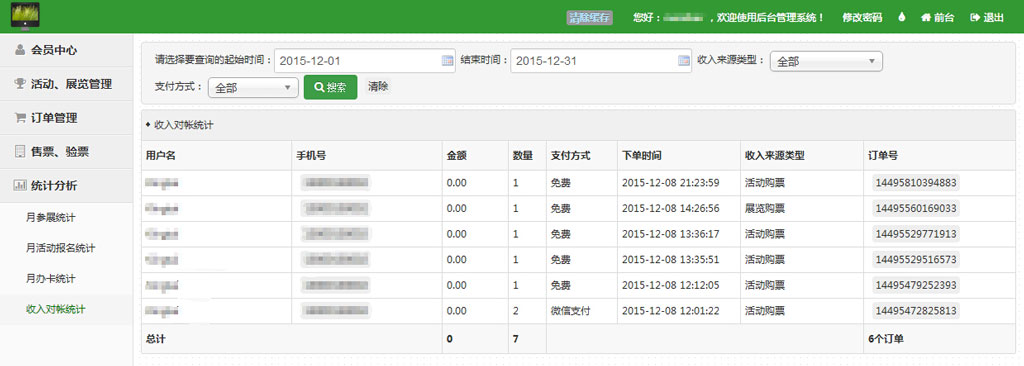This screenshot has height=366, width=1024.
Task: Click the 收入对帐统计 panel header
Action: (x=578, y=125)
